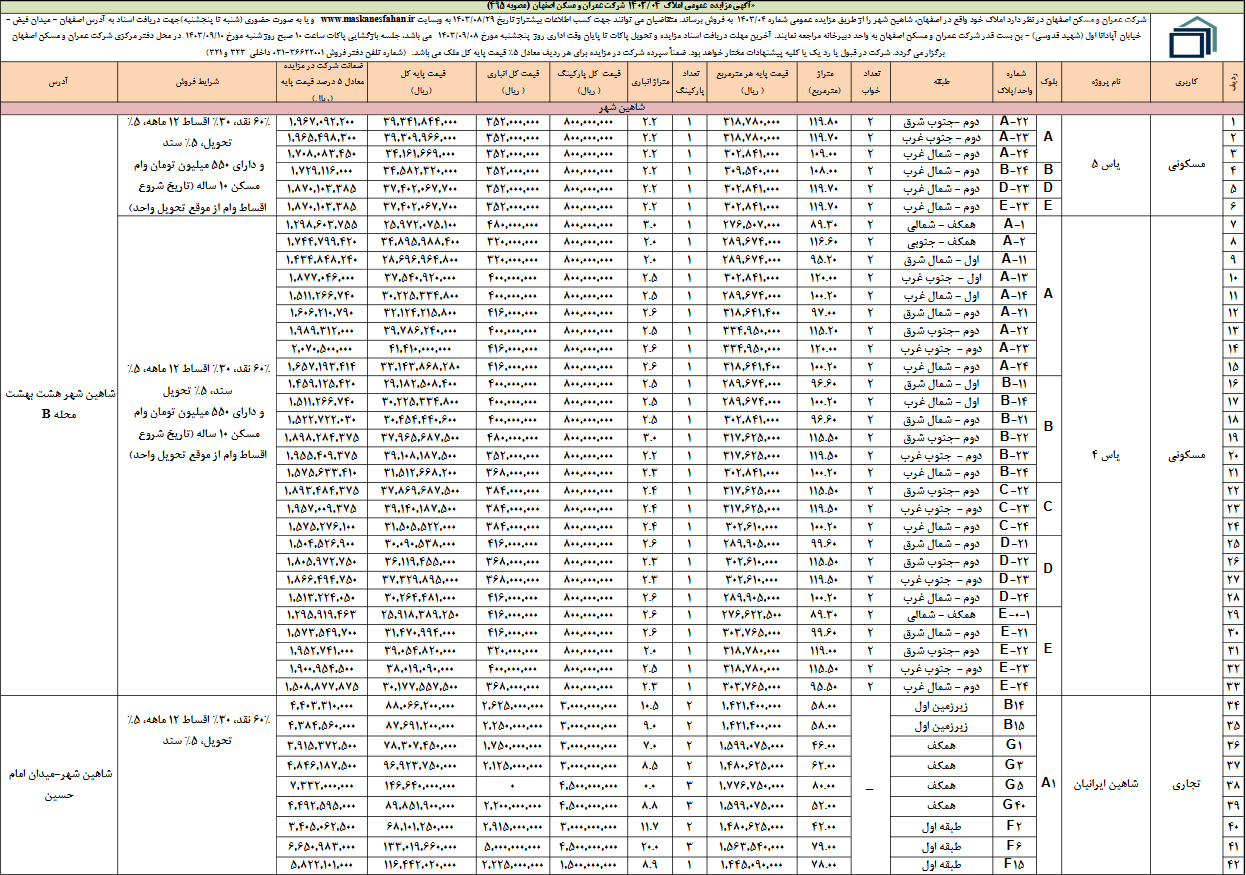Click the row number ۴۲ cell
1246x875 pixels.
tap(1233, 865)
